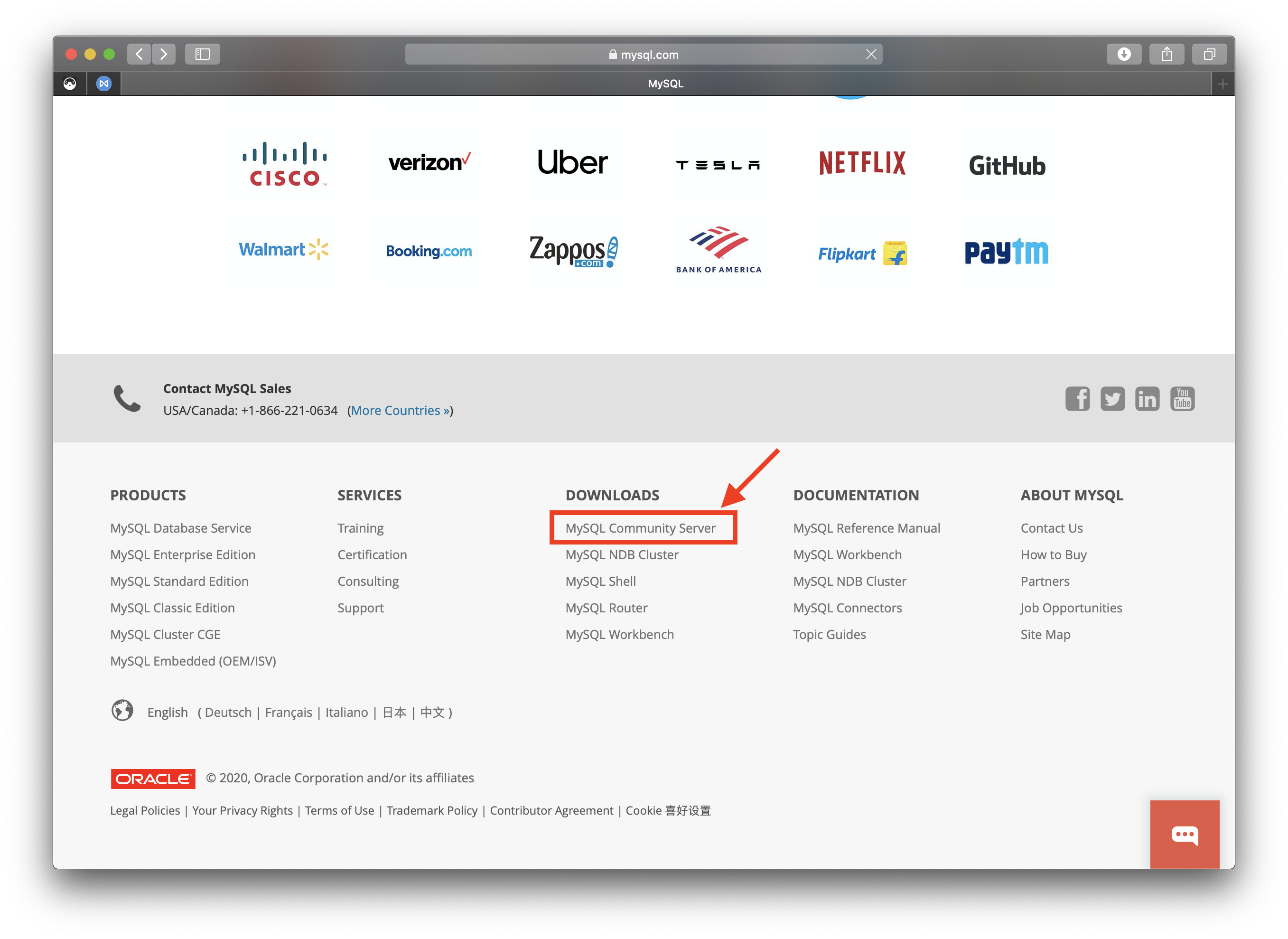
Task: Switch language to Français
Action: pos(288,712)
